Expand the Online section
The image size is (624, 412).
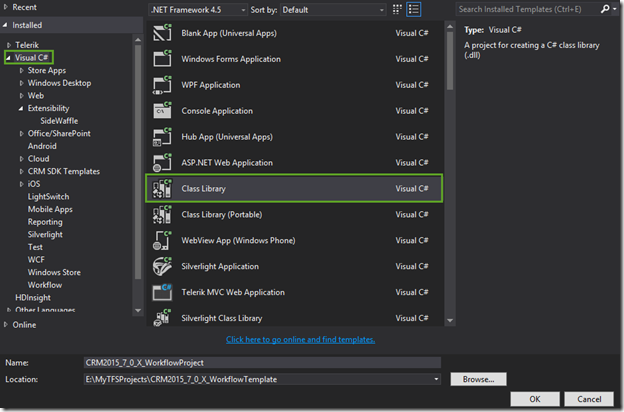pyautogui.click(x=6, y=324)
